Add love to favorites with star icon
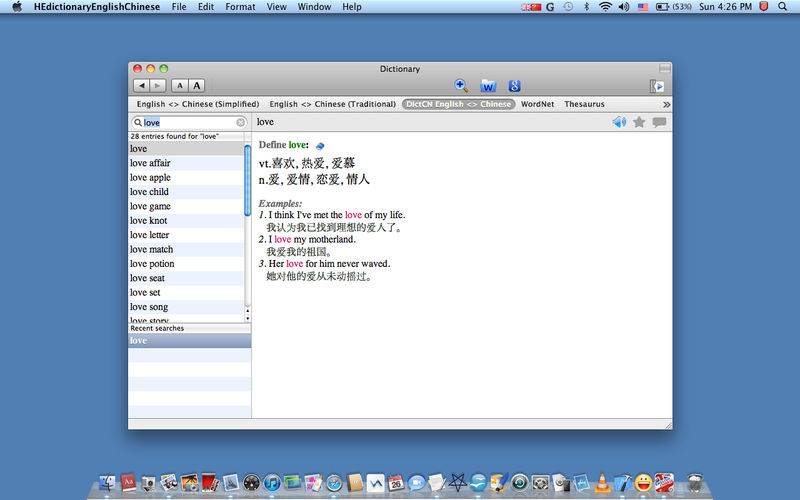The width and height of the screenshot is (800, 500). pos(639,122)
